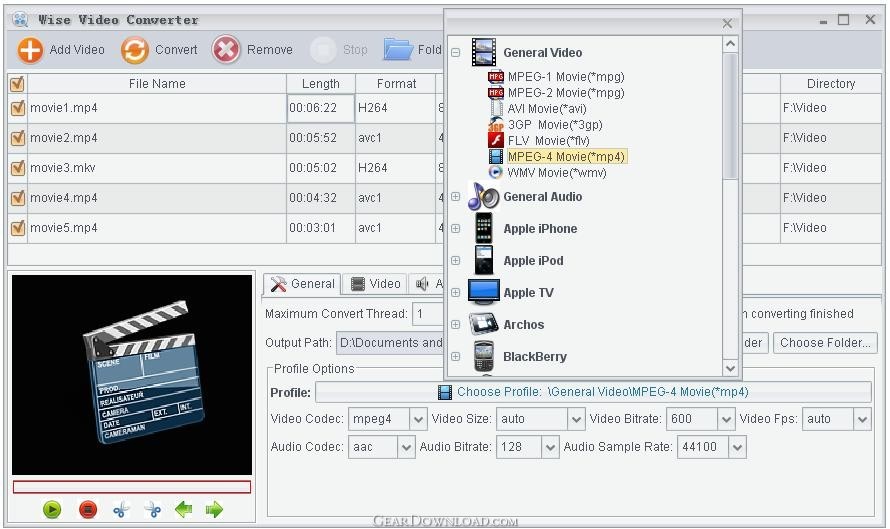Screen dimensions: 890x529
Task: Open the Video Bitrate dropdown
Action: pyautogui.click(x=726, y=419)
